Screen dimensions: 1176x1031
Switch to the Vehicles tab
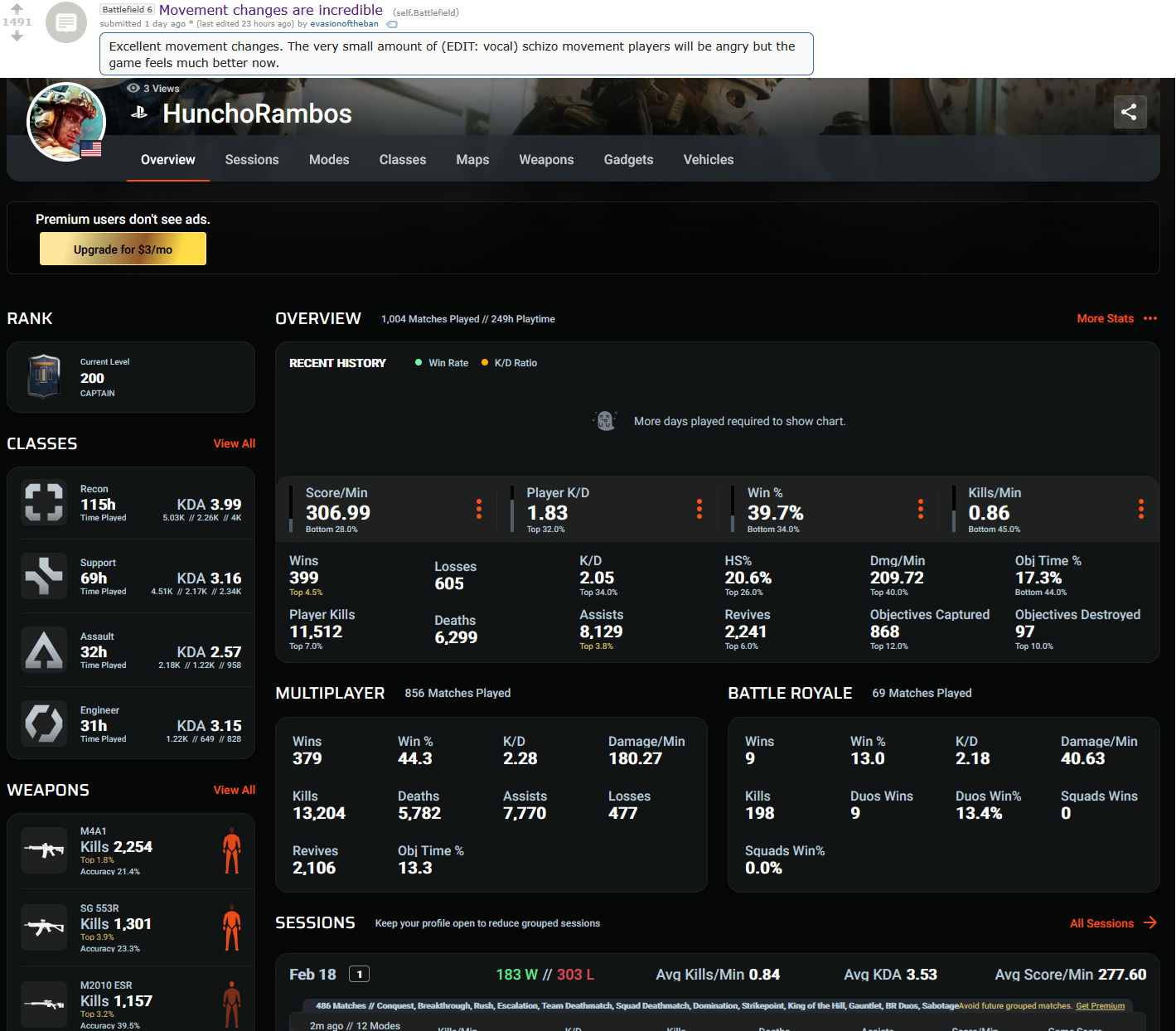pos(709,160)
